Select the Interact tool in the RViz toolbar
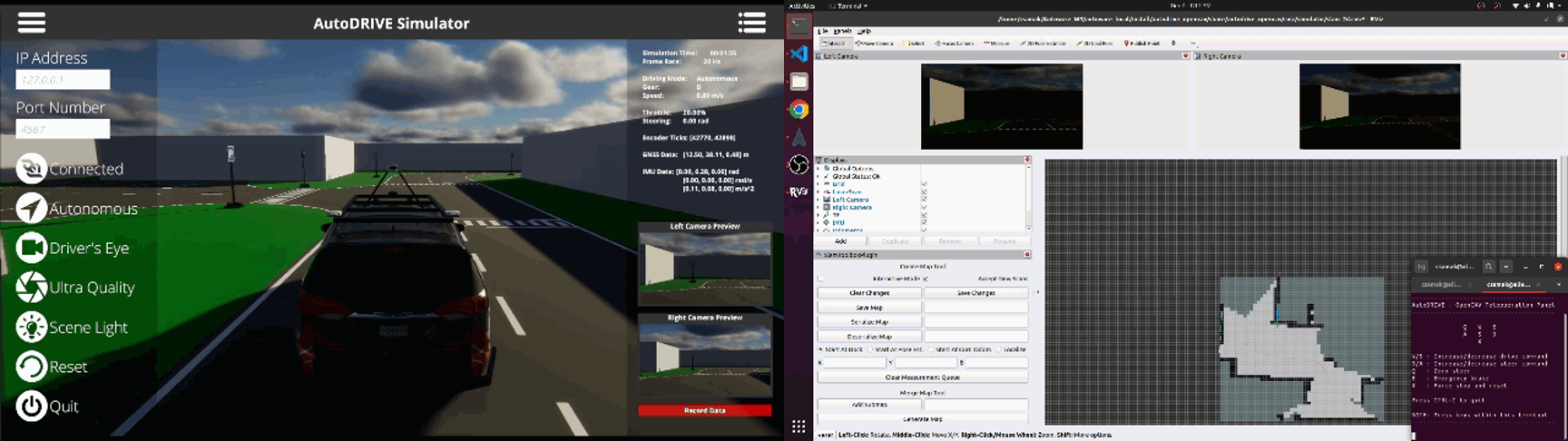This screenshot has width=1568, height=441. [x=833, y=44]
